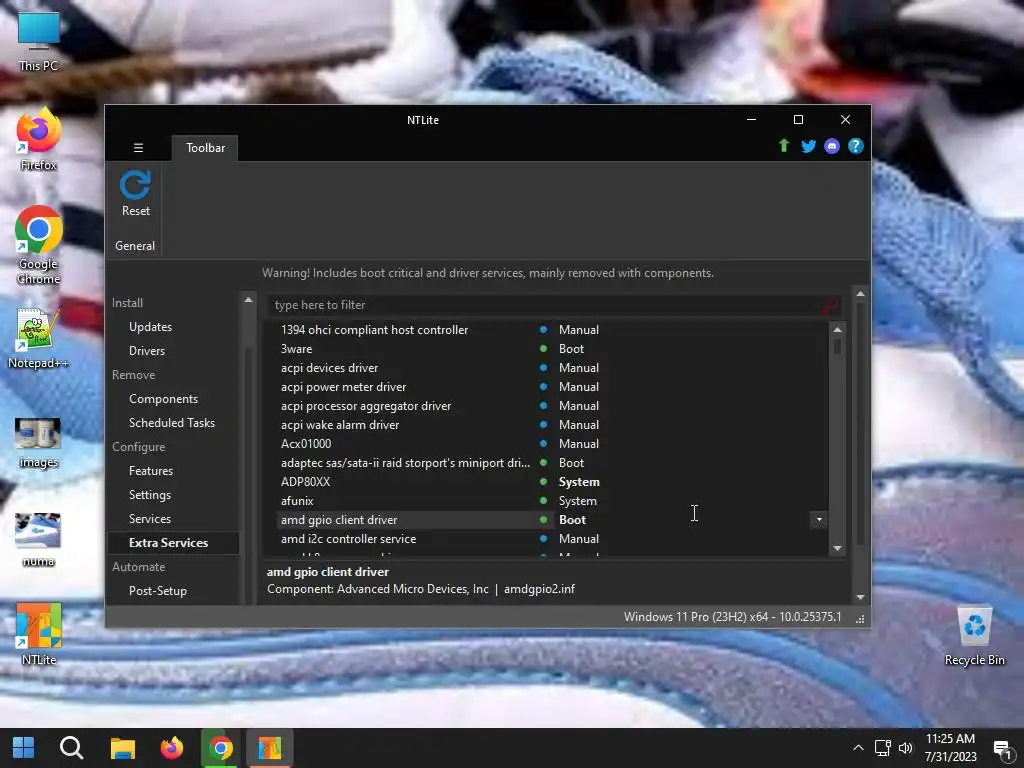The image size is (1024, 768).
Task: Click the red search icon in the filter box
Action: tap(830, 305)
